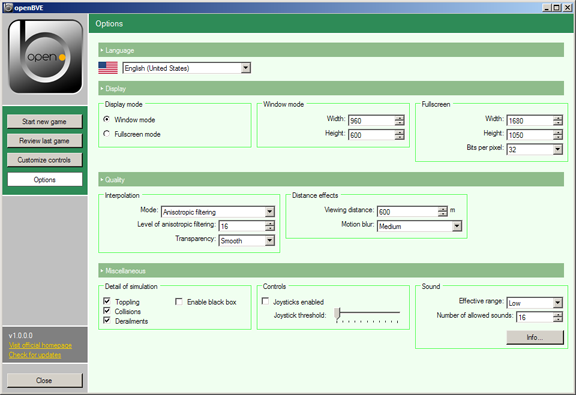Open the Transparency dropdown

point(246,241)
